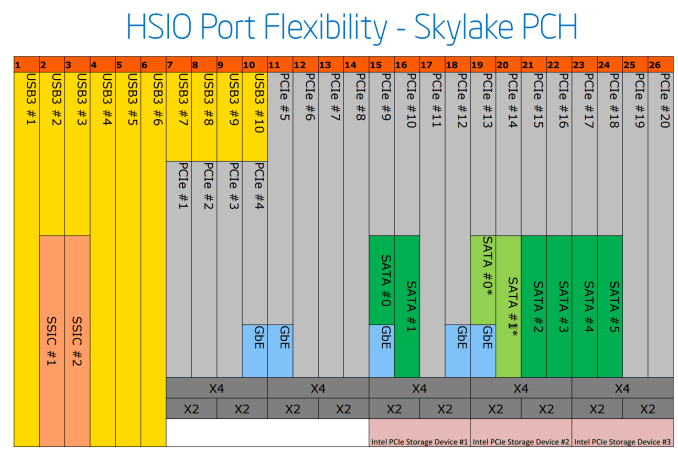Image resolution: width=678 pixels, height=452 pixels.
Task: Click the GbE cell below PCIe #4
Action: click(x=255, y=351)
